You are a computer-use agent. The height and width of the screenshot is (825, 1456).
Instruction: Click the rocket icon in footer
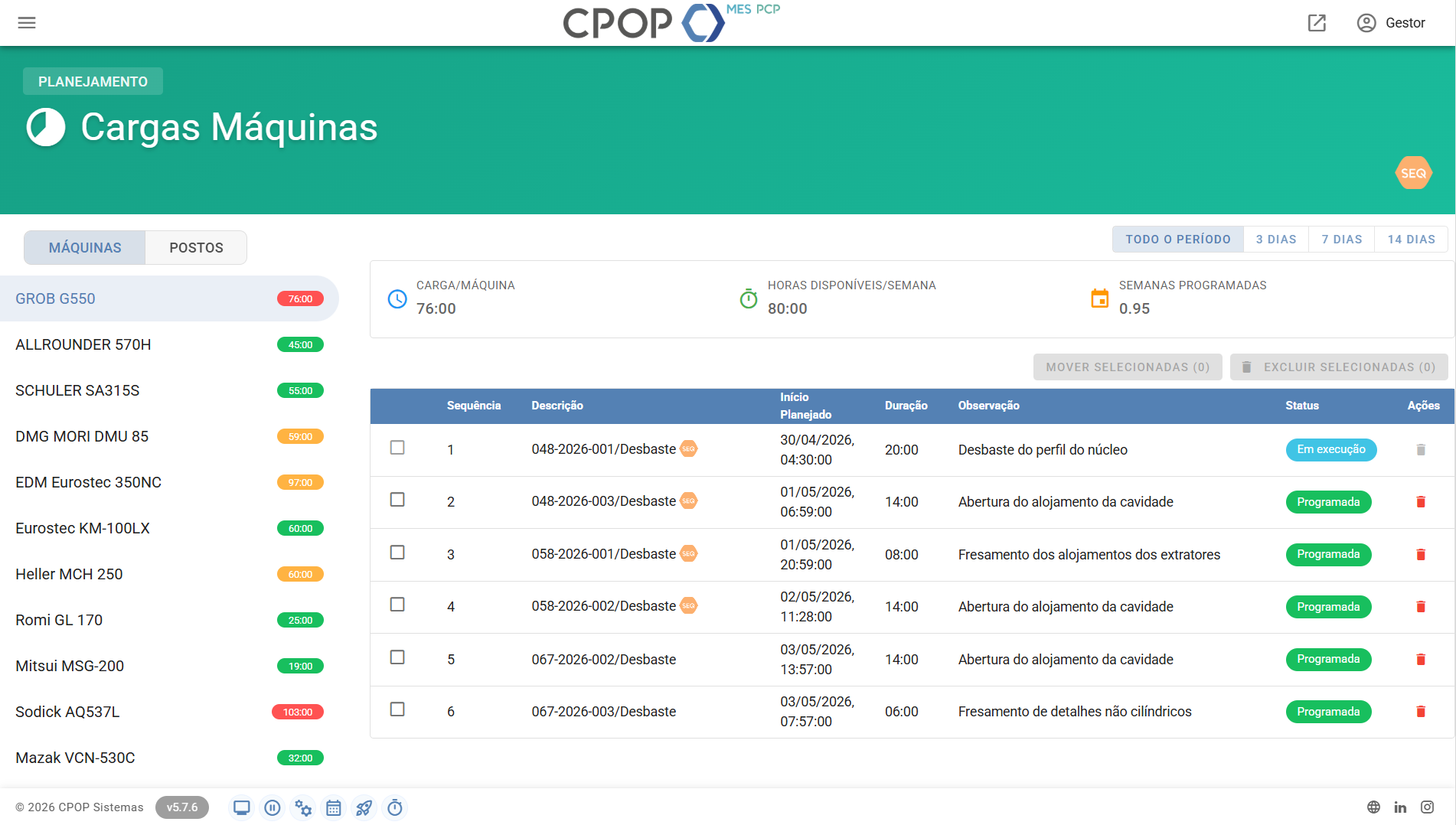click(x=364, y=807)
